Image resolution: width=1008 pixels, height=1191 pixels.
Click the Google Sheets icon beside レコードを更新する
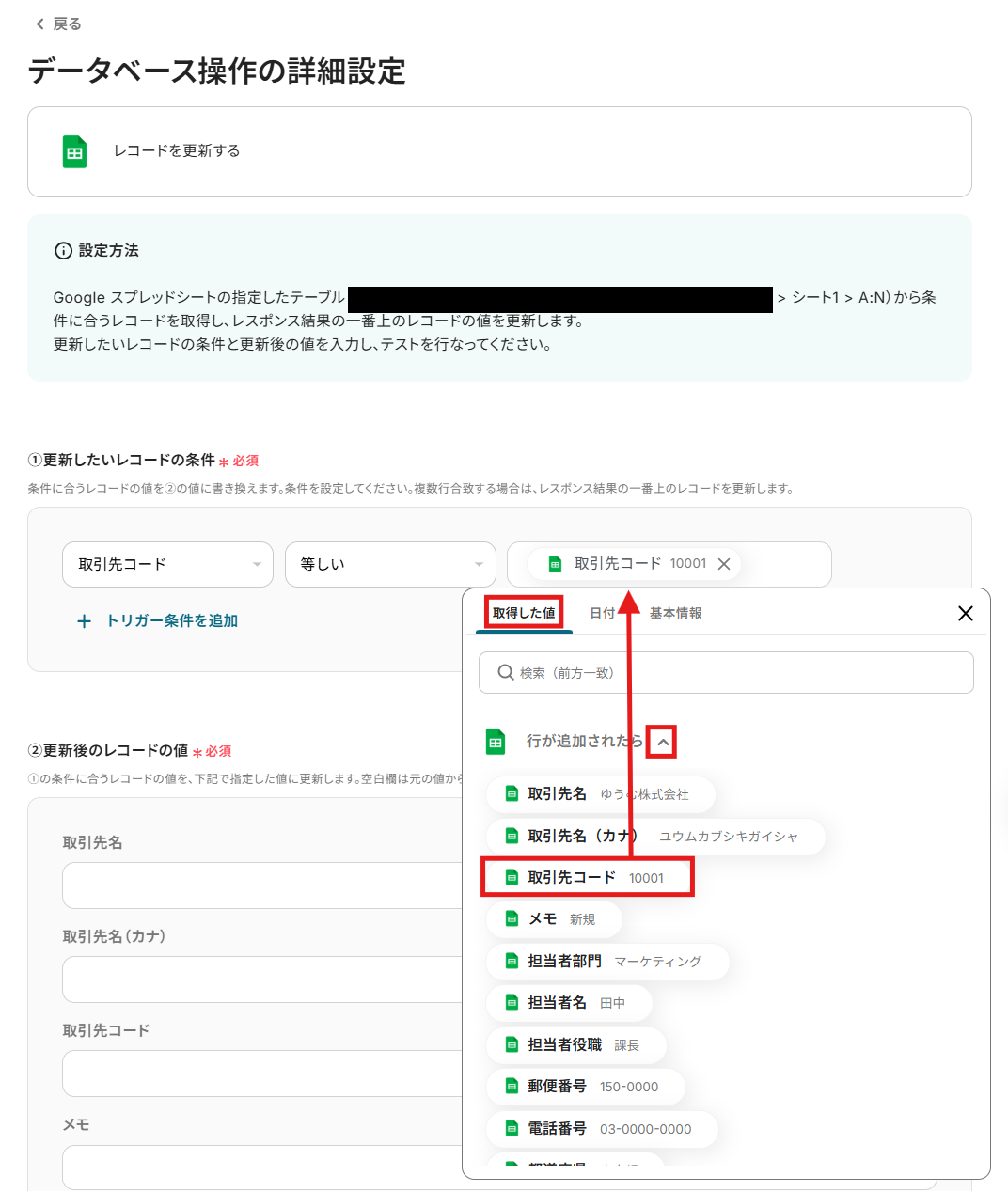coord(74,151)
